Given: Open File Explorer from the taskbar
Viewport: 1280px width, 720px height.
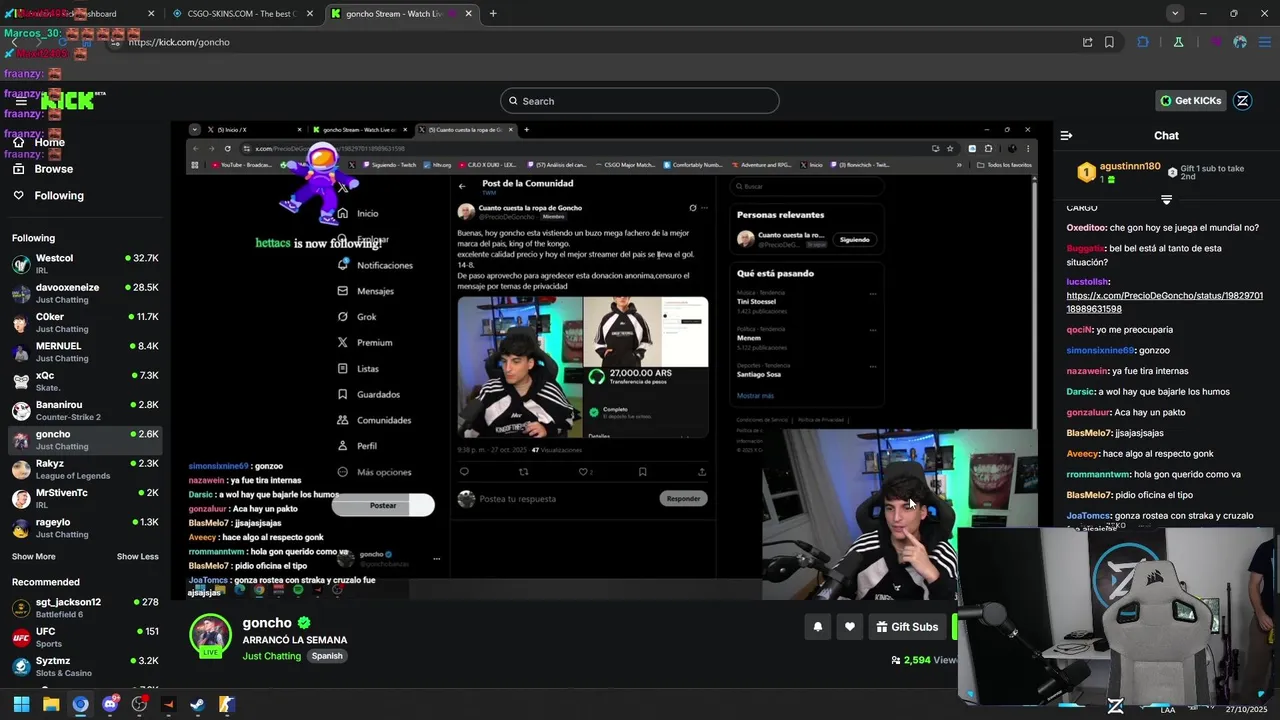Looking at the screenshot, I should pos(51,704).
